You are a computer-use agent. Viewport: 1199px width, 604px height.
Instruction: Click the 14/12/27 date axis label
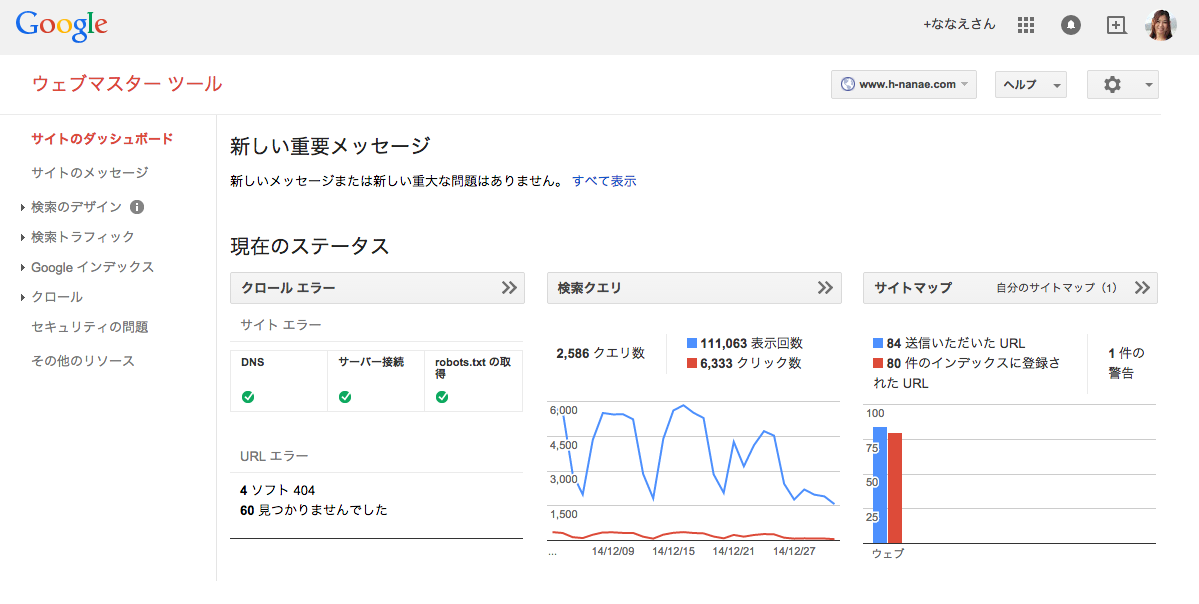[794, 551]
